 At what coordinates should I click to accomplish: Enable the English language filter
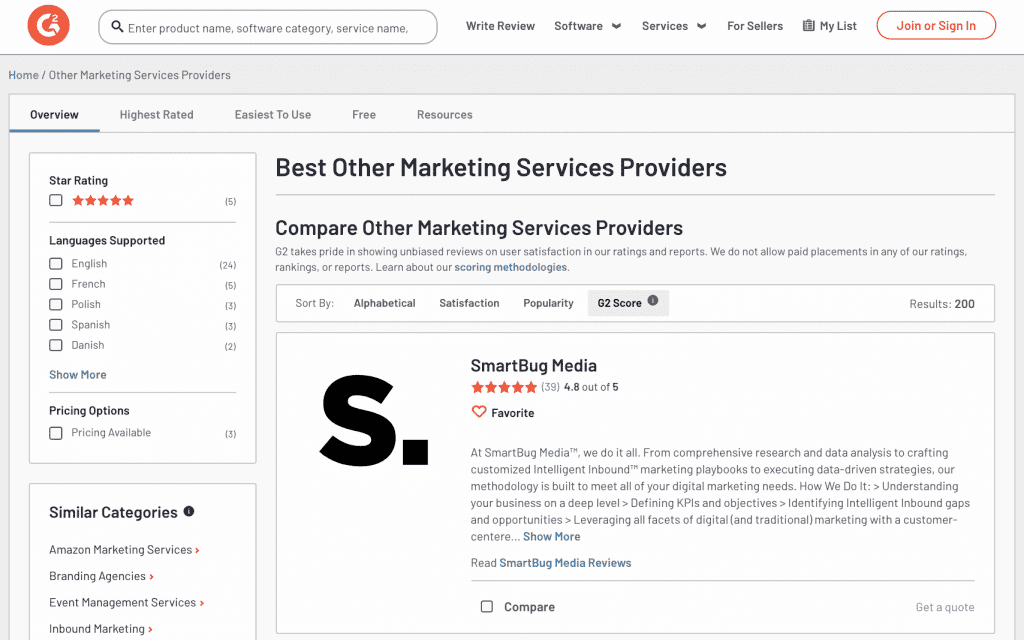pos(56,264)
